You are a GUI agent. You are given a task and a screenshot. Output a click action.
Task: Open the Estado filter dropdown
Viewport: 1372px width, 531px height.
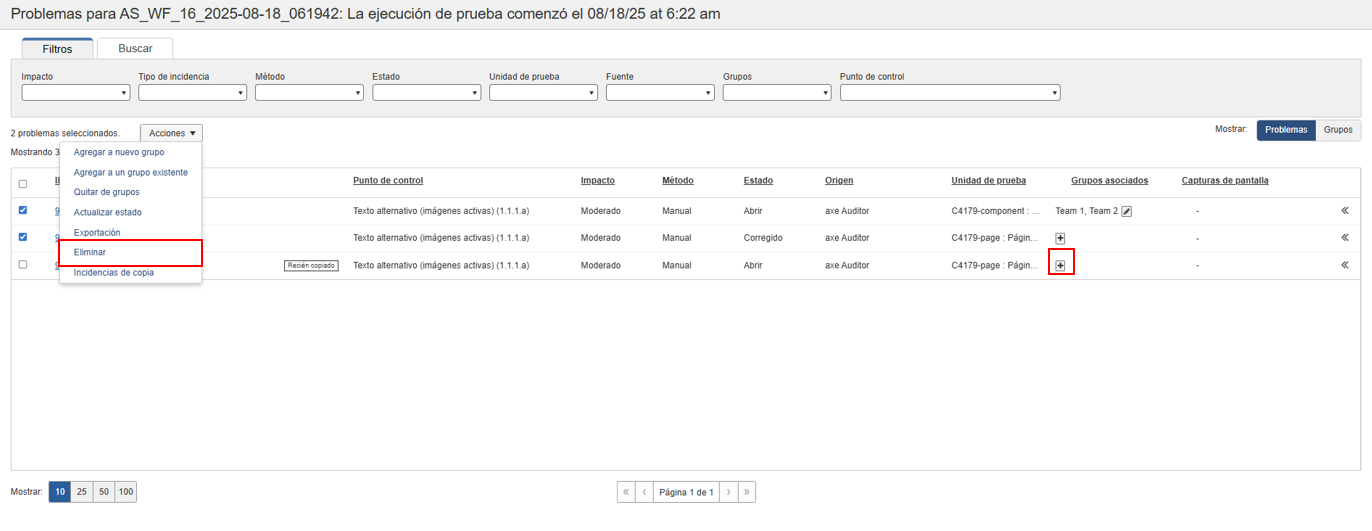coord(427,93)
